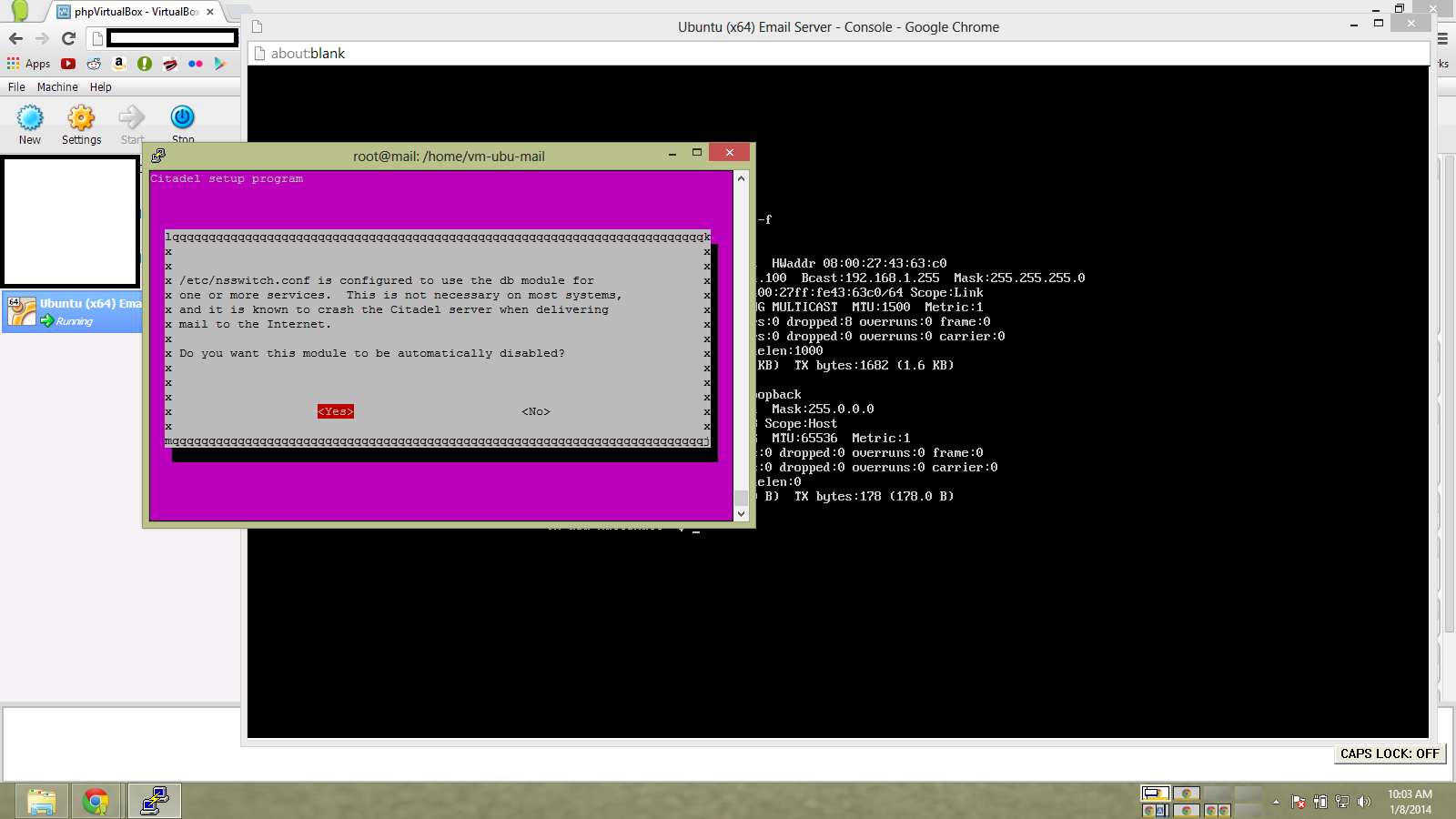Show hidden tray icons arrow
Viewport: 1456px width, 819px height.
[x=1276, y=802]
